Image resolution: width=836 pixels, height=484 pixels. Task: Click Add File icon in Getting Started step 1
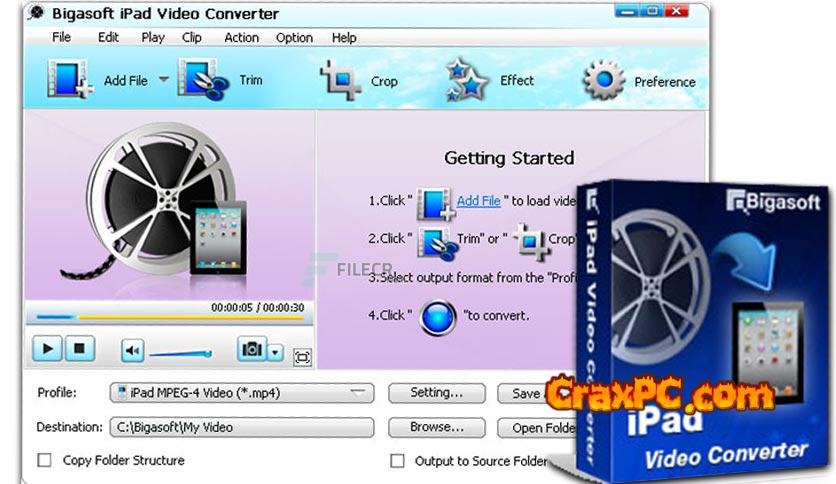tap(436, 204)
